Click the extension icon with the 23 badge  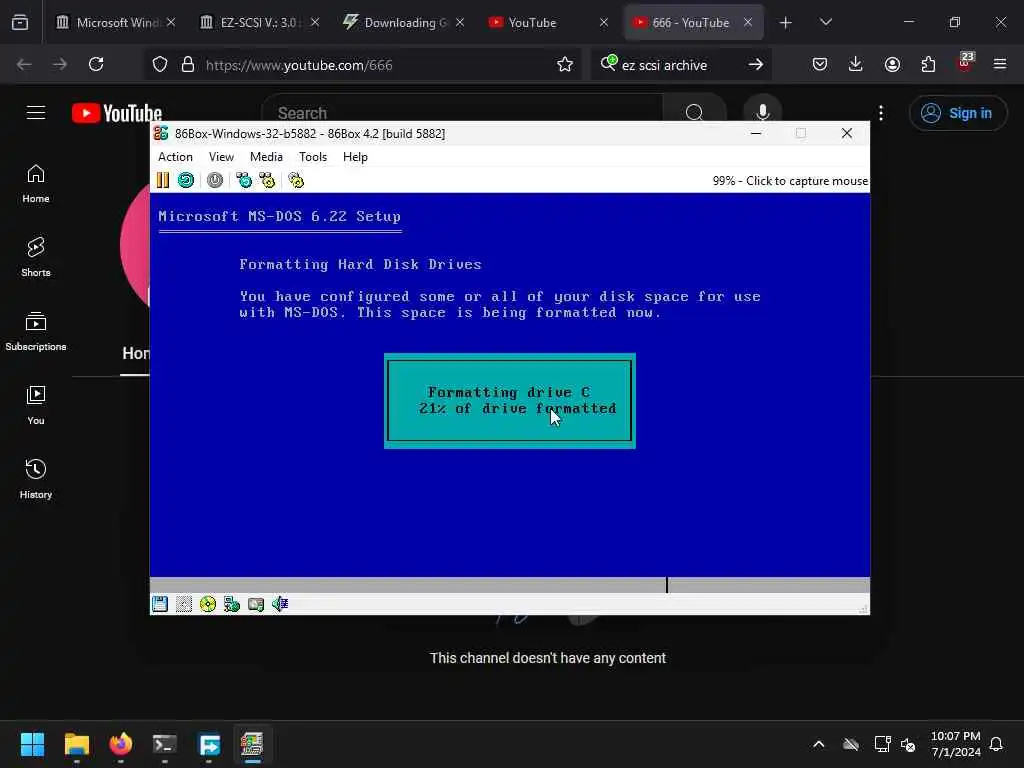coord(965,63)
